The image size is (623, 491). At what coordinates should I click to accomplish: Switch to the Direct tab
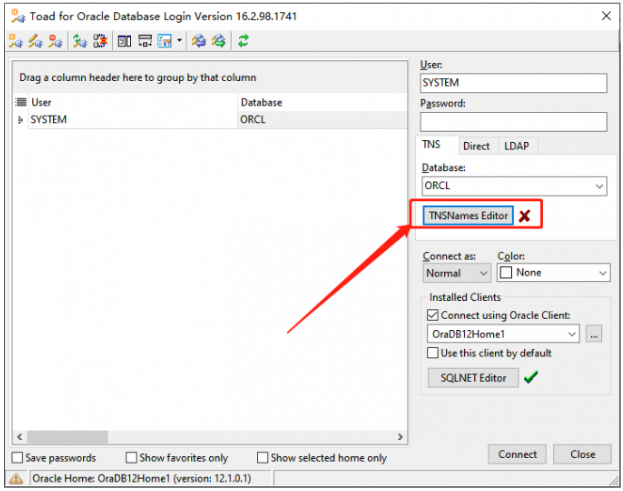(x=476, y=146)
